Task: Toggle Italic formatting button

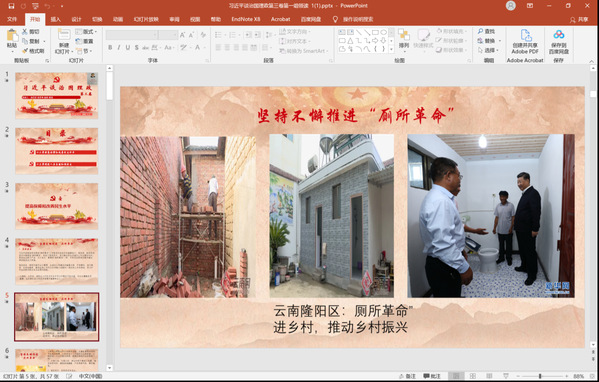Action: click(x=119, y=47)
